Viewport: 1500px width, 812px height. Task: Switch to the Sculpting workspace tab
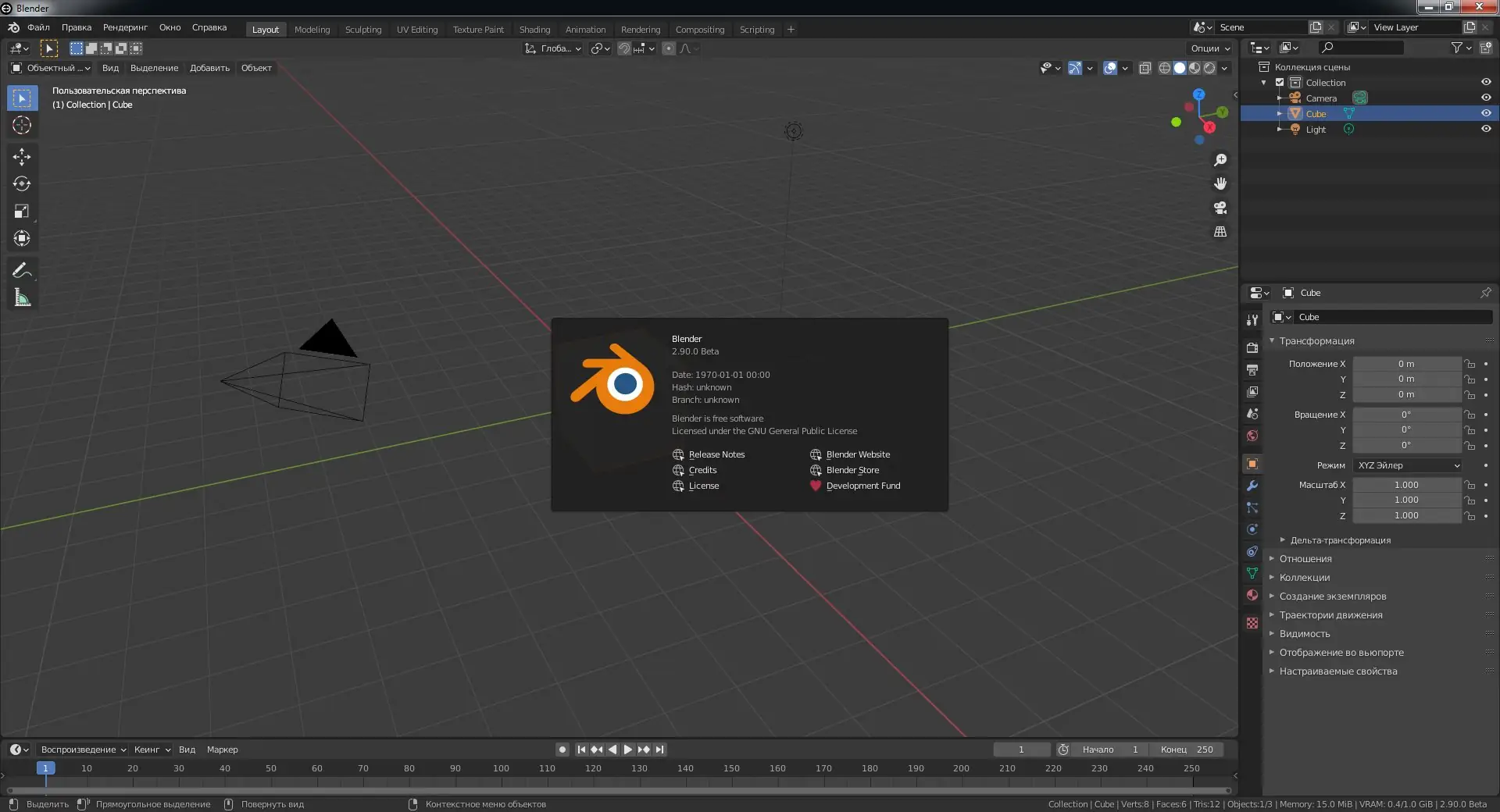tap(363, 30)
